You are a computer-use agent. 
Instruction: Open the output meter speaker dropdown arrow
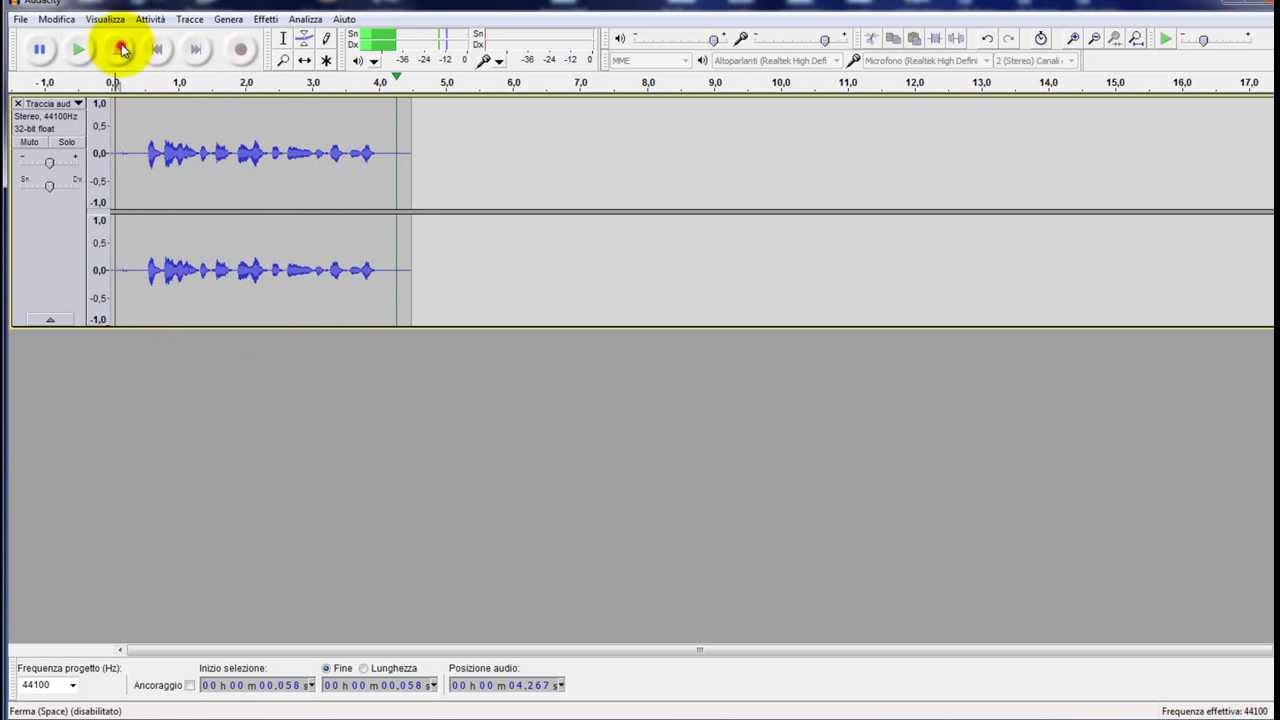coord(373,61)
